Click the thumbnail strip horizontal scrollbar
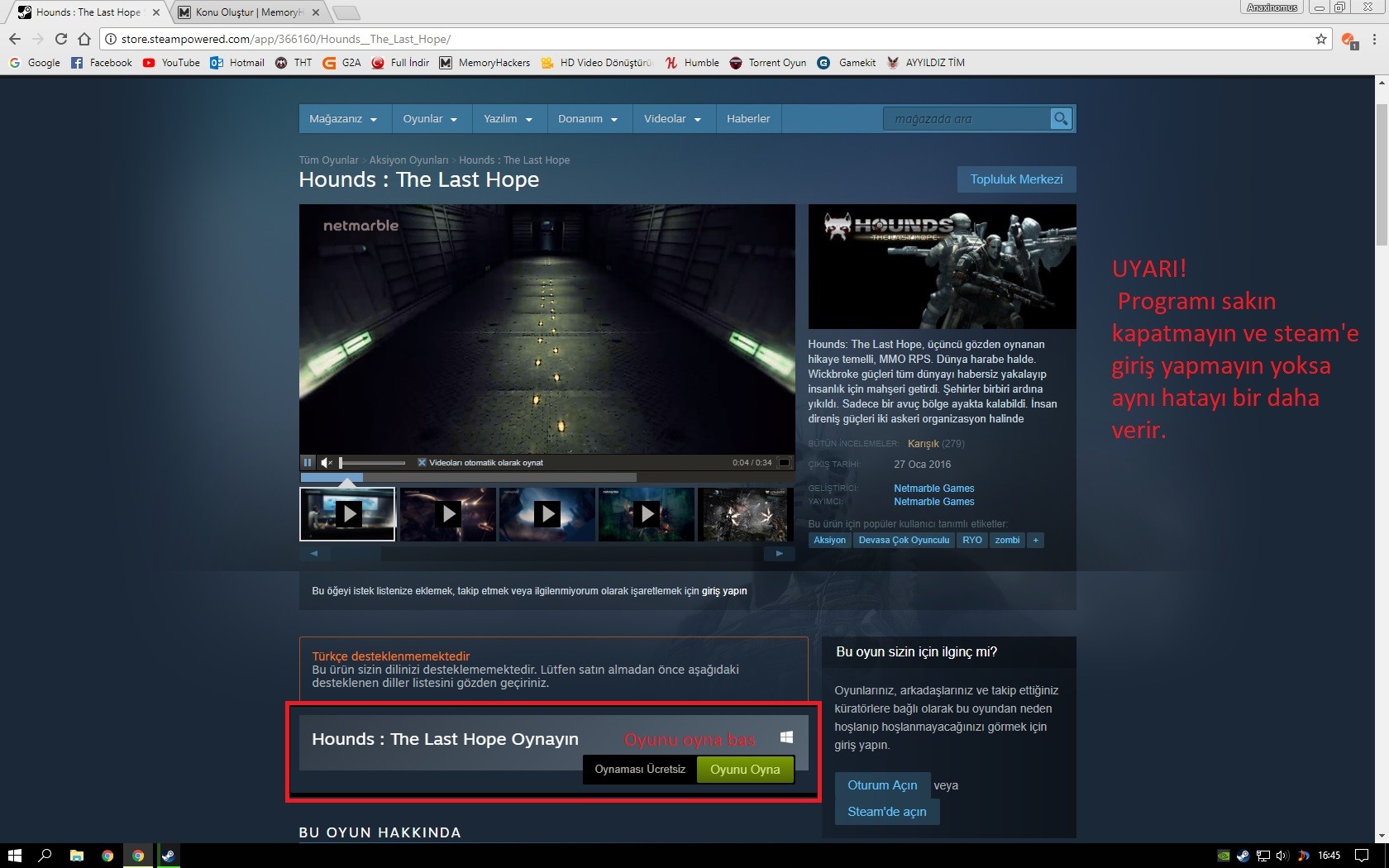Viewport: 1389px width, 868px height. [547, 554]
